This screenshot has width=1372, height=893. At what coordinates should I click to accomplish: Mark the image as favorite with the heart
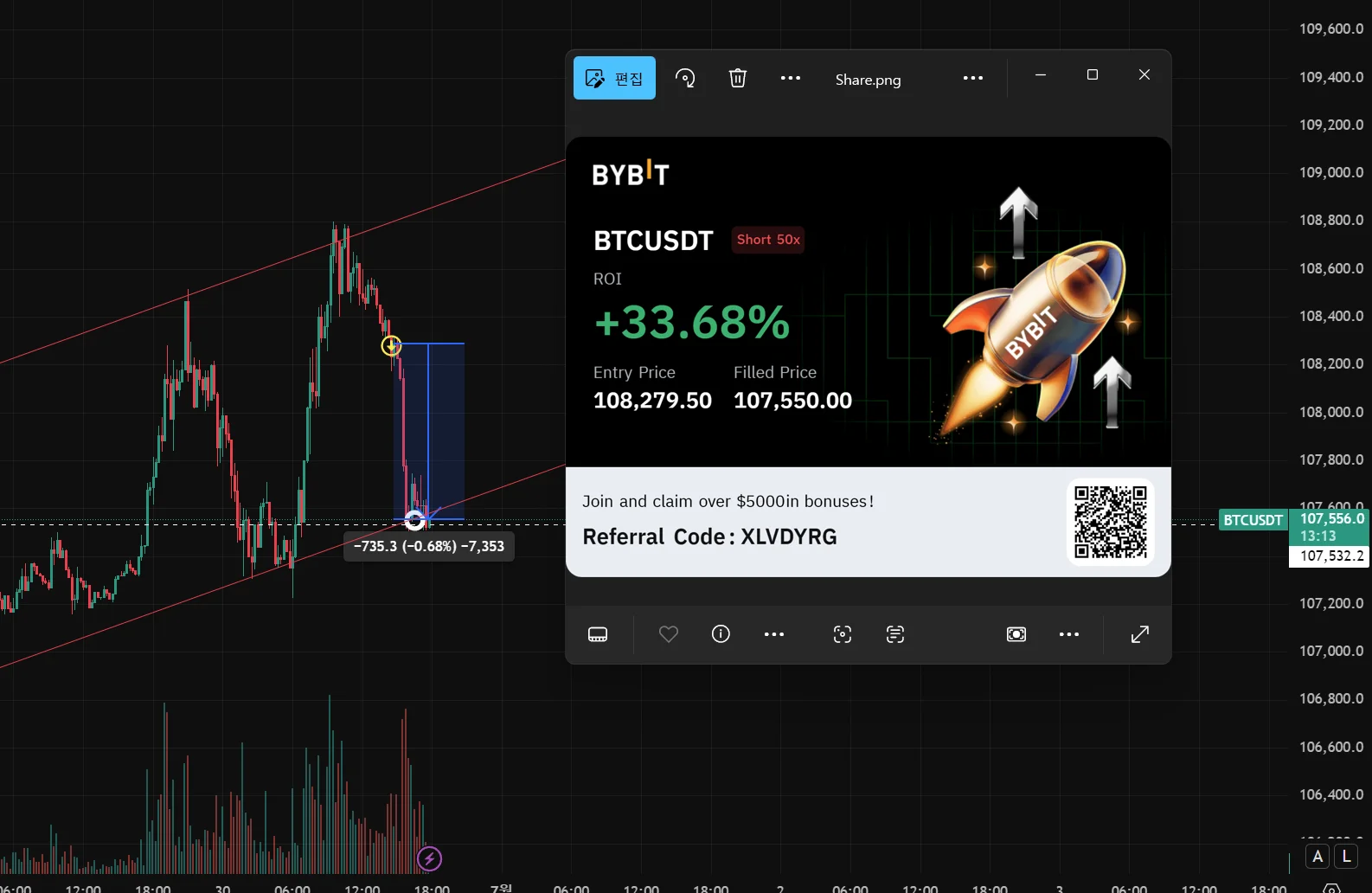(x=669, y=634)
